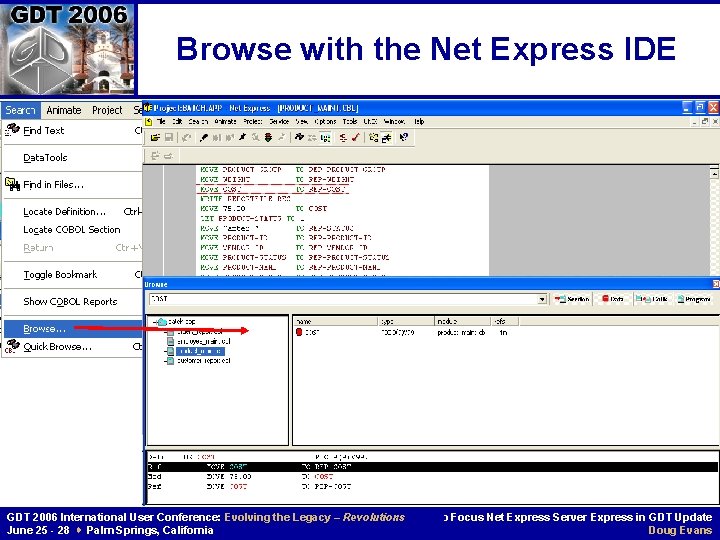Click the Program button in Browse panel
This screenshot has width=720, height=540.
[694, 299]
